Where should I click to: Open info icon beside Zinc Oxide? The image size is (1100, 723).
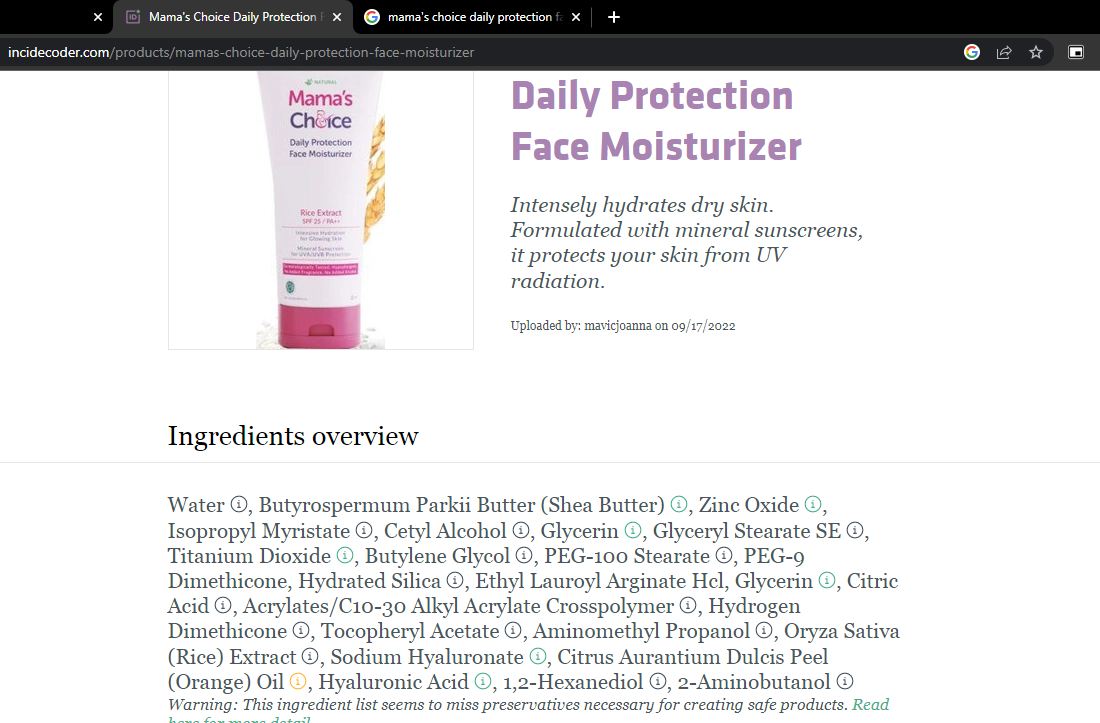[812, 504]
